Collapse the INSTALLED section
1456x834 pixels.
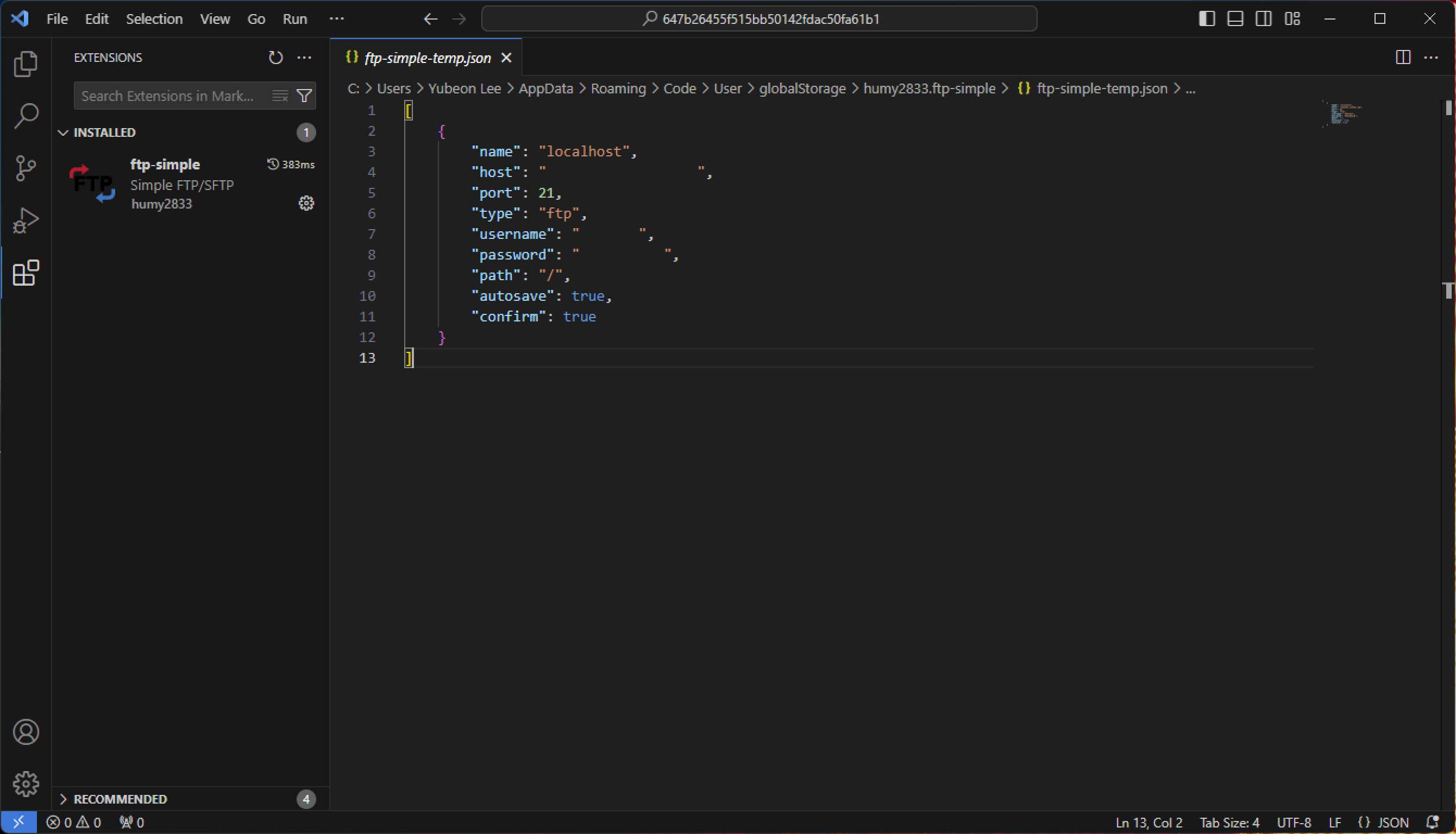(64, 133)
